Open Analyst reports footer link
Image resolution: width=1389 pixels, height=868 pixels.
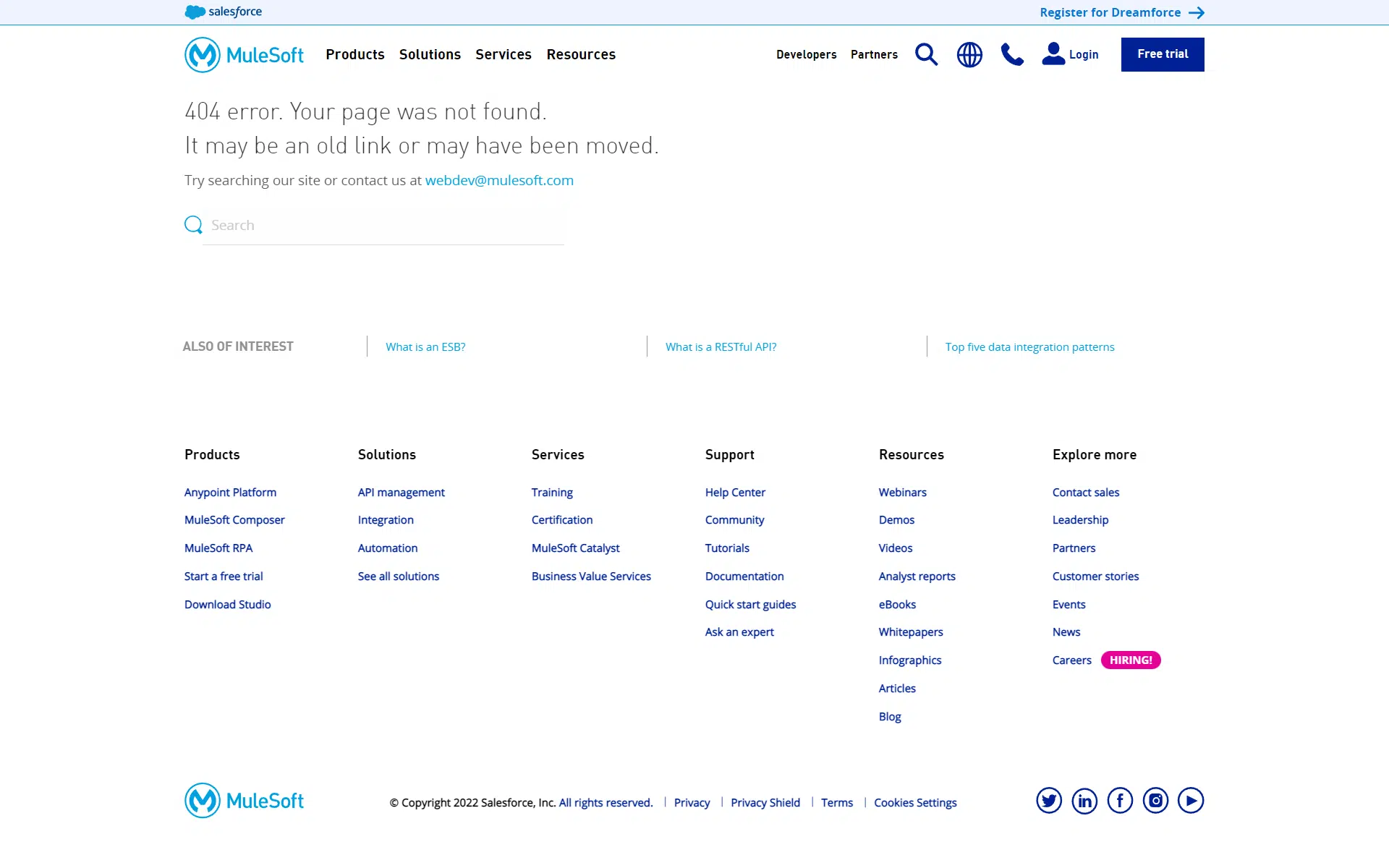tap(917, 576)
